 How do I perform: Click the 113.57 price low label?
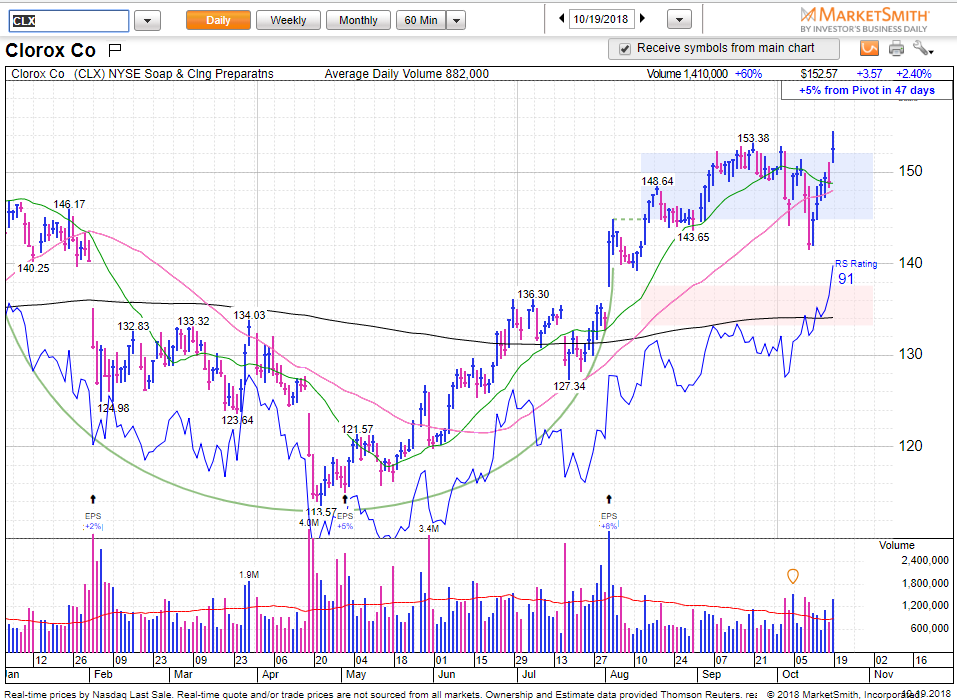[321, 512]
